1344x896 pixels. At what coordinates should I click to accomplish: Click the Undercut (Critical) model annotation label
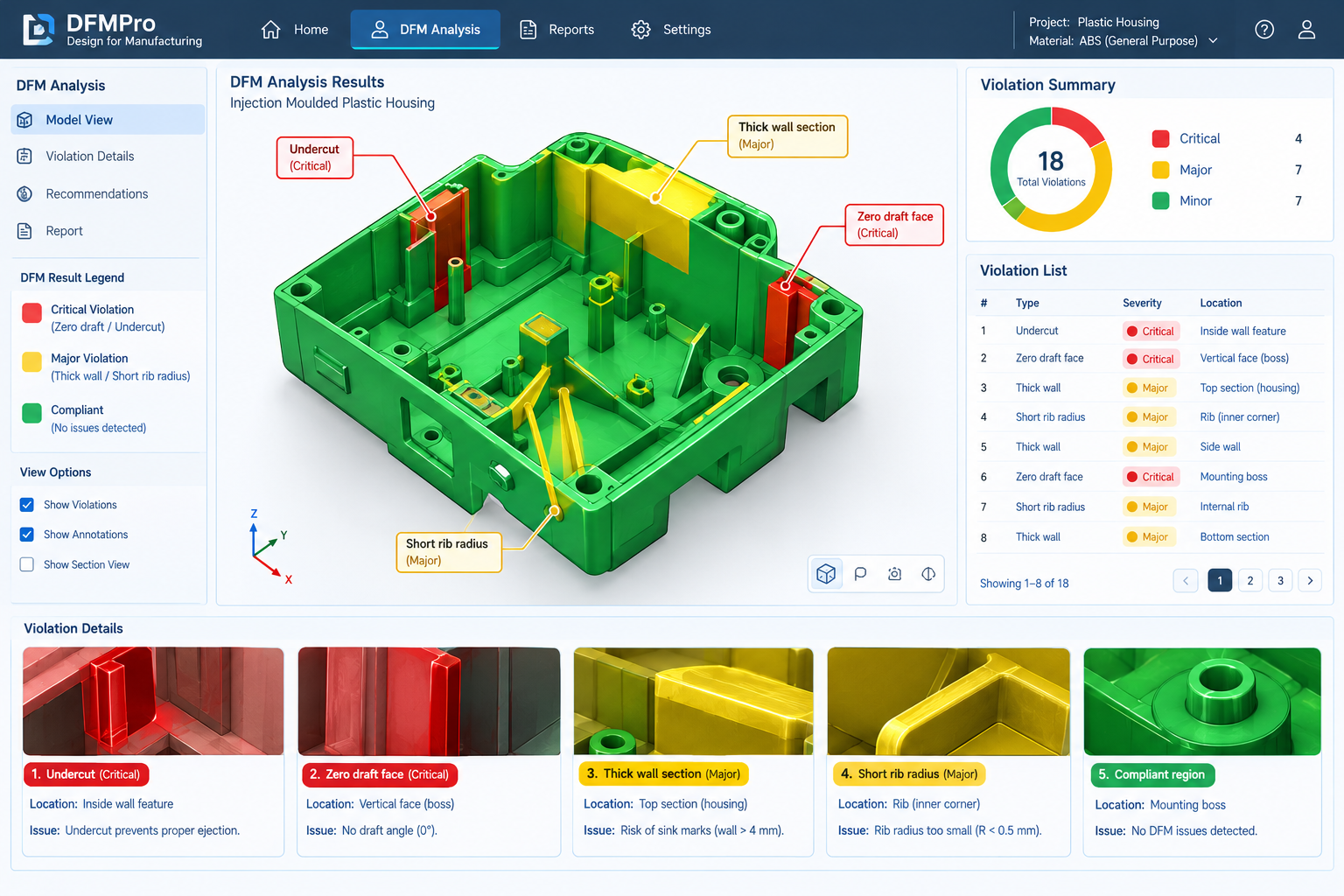click(315, 157)
